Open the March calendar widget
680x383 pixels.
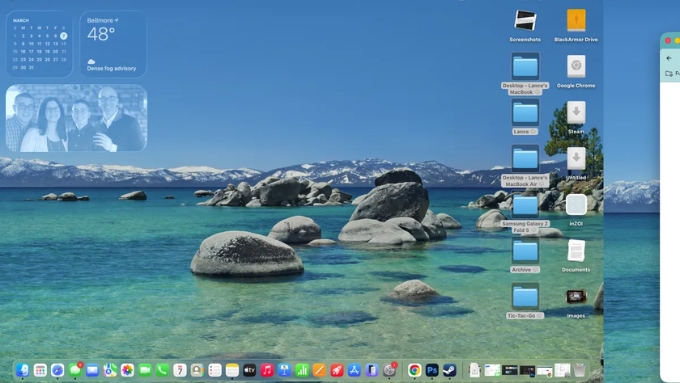(39, 44)
